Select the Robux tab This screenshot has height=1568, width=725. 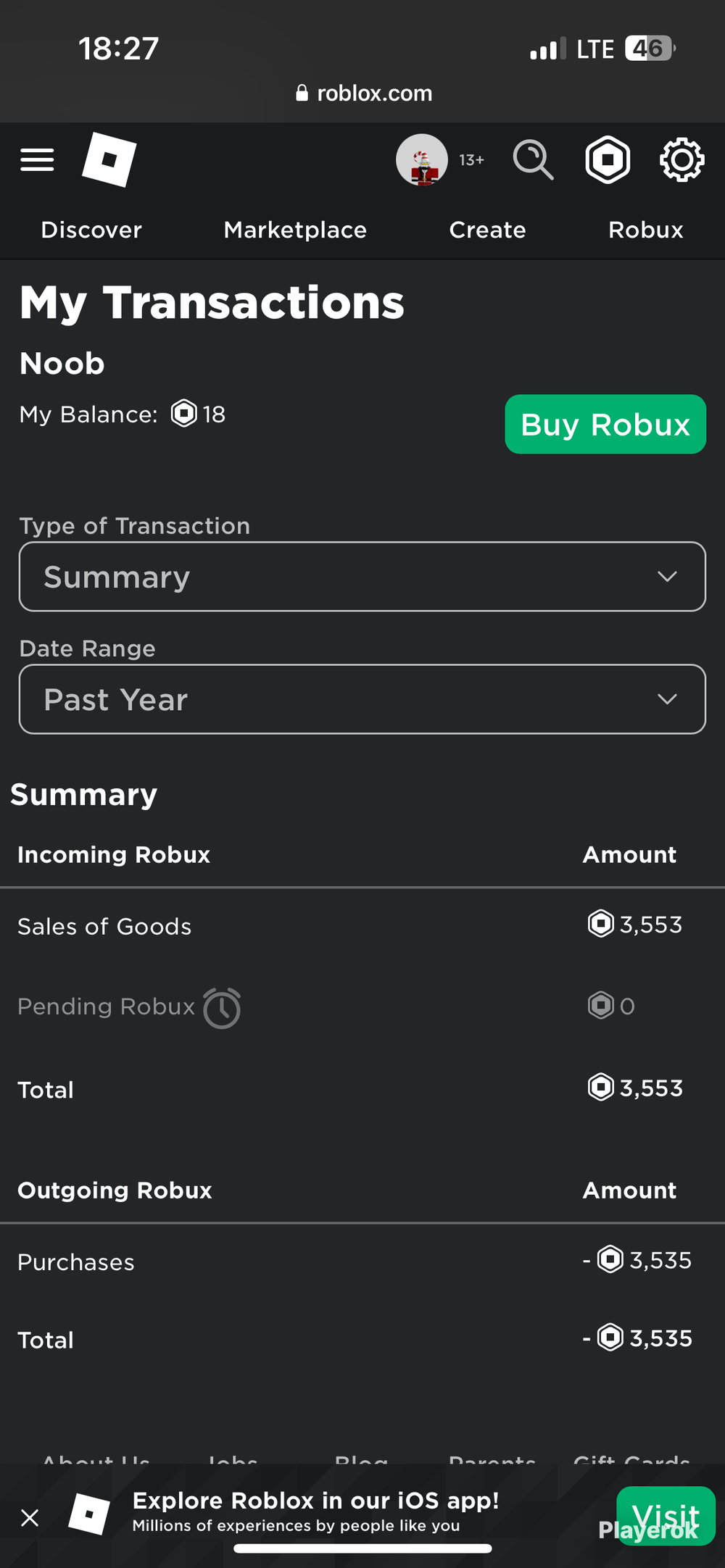pos(646,230)
